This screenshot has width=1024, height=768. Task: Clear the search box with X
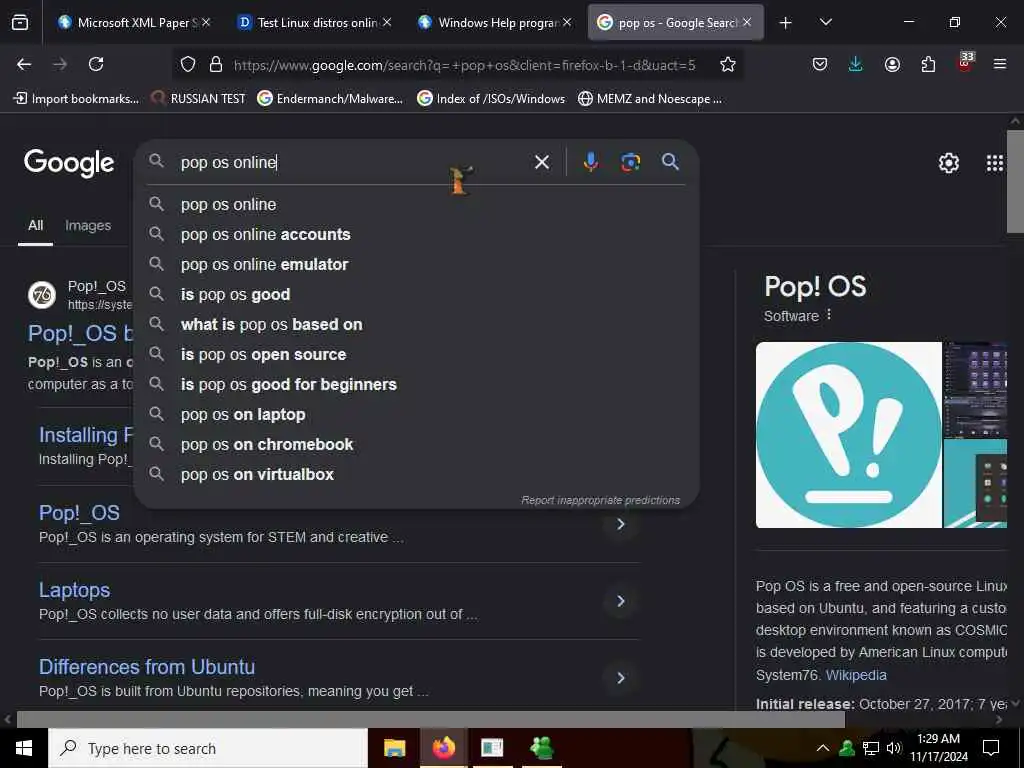tap(541, 162)
